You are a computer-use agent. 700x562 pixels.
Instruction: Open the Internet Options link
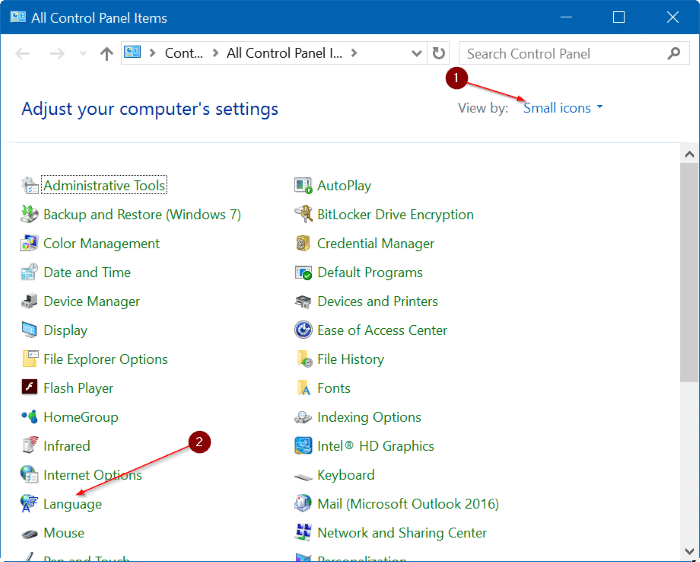click(92, 475)
